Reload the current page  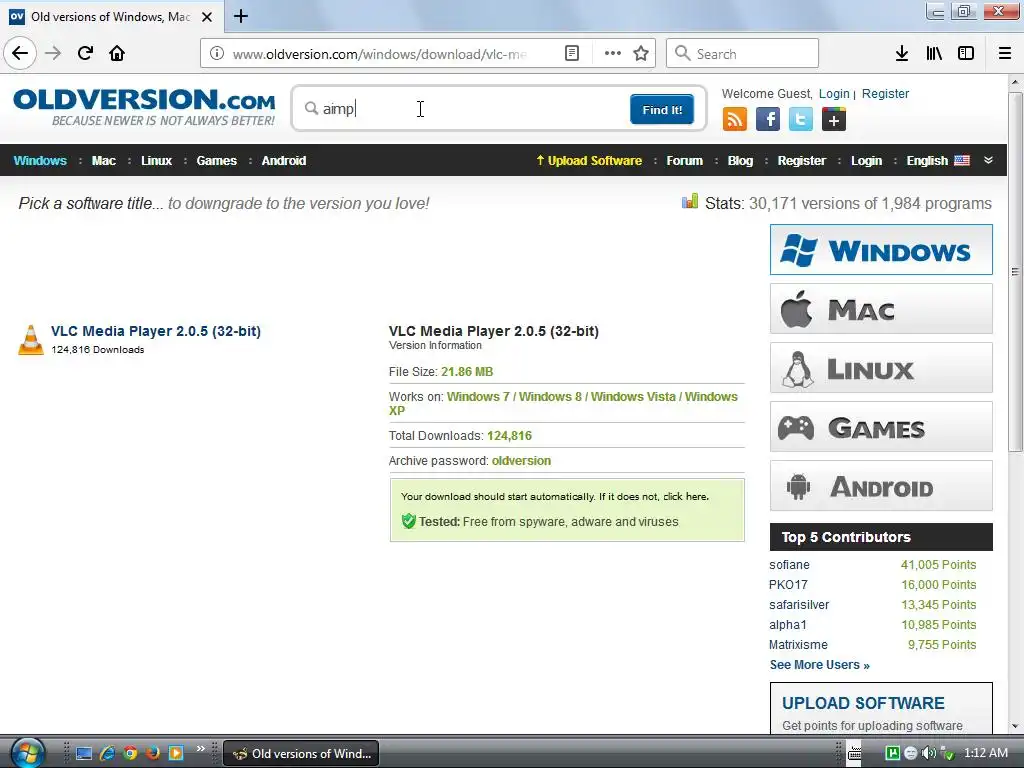[85, 53]
